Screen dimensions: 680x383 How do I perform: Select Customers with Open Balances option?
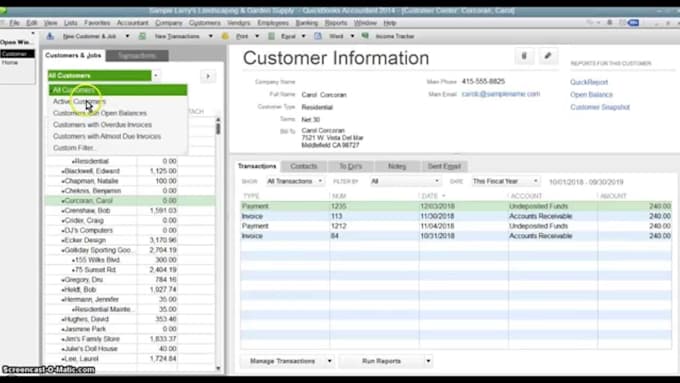(100, 113)
